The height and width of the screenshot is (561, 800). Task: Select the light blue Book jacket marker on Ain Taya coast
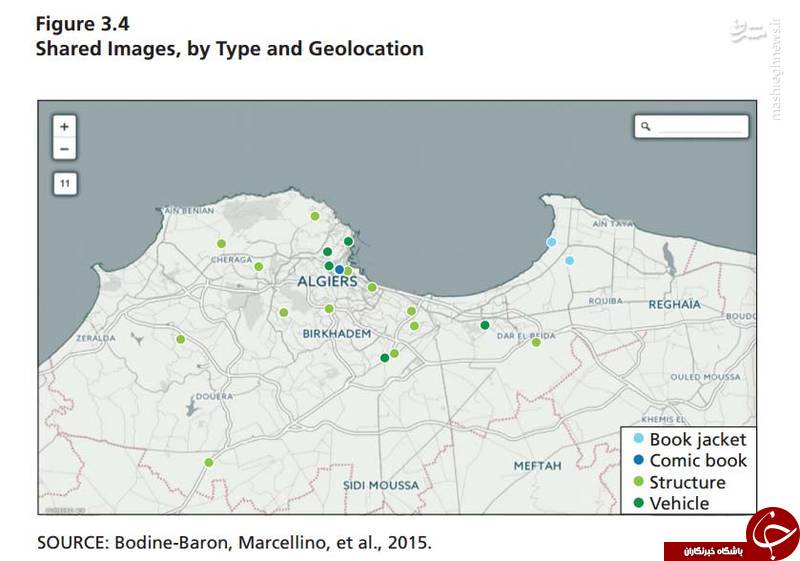[551, 242]
